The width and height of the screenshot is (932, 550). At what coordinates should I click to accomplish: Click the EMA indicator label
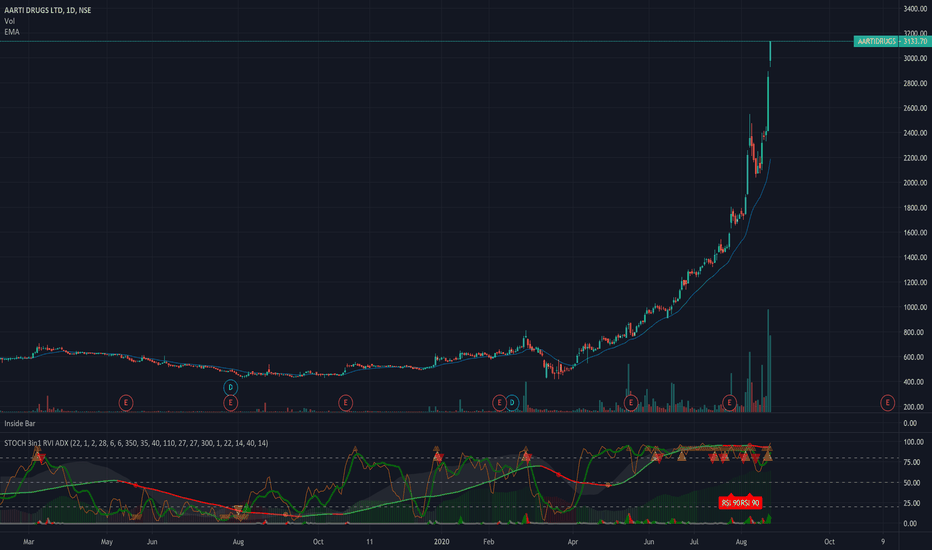pos(12,32)
